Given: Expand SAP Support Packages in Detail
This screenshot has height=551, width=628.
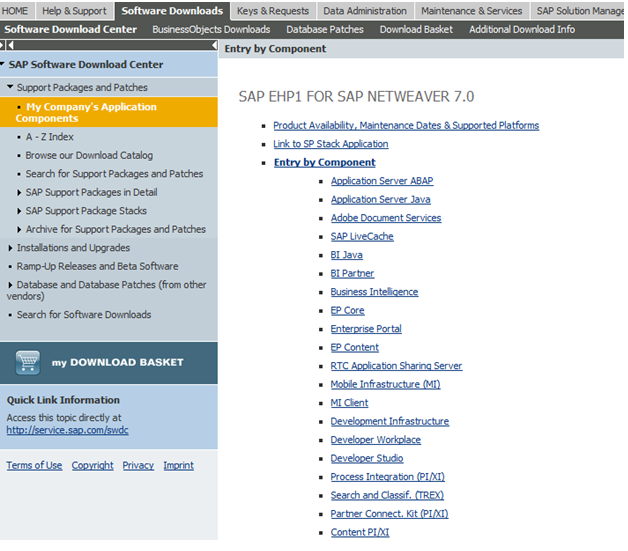Looking at the screenshot, I should click(19, 193).
